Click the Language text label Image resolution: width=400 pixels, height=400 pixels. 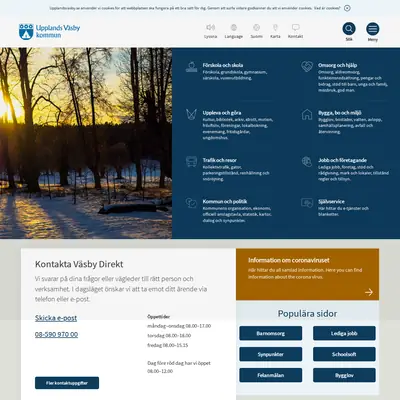234,36
